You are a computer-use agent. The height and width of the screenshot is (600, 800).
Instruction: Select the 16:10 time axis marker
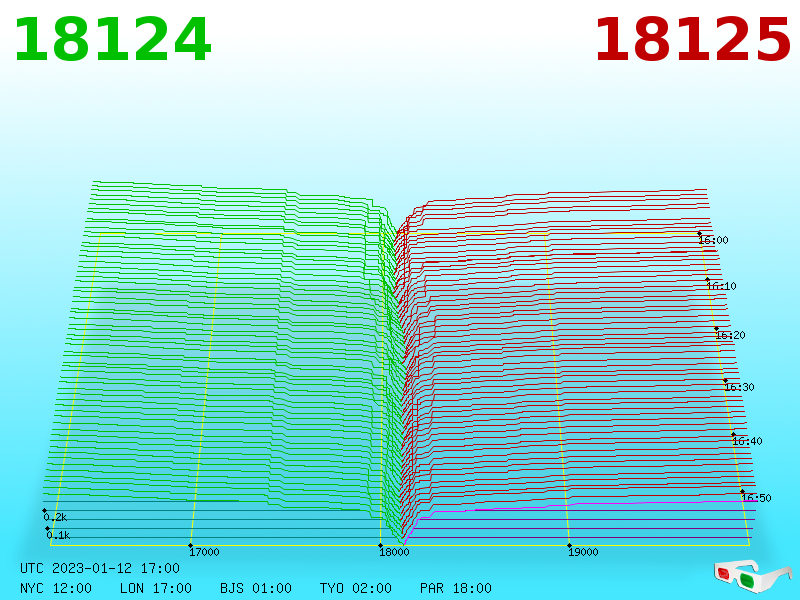coord(721,286)
